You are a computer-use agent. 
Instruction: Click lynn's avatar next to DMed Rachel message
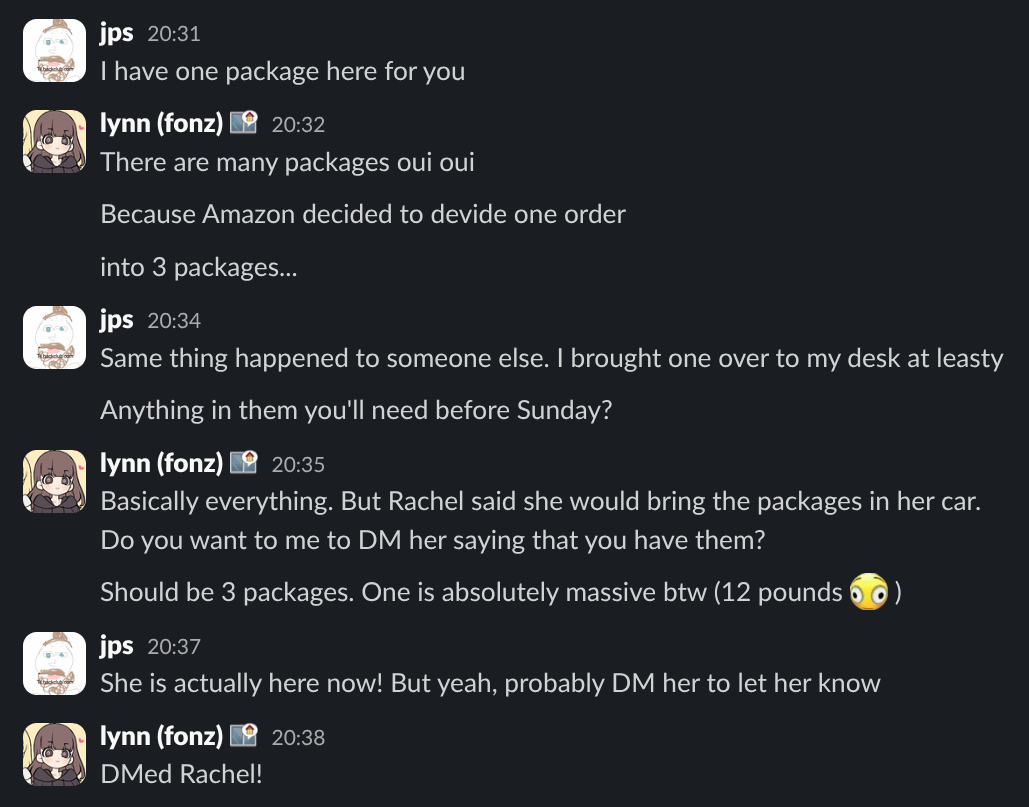[x=54, y=755]
